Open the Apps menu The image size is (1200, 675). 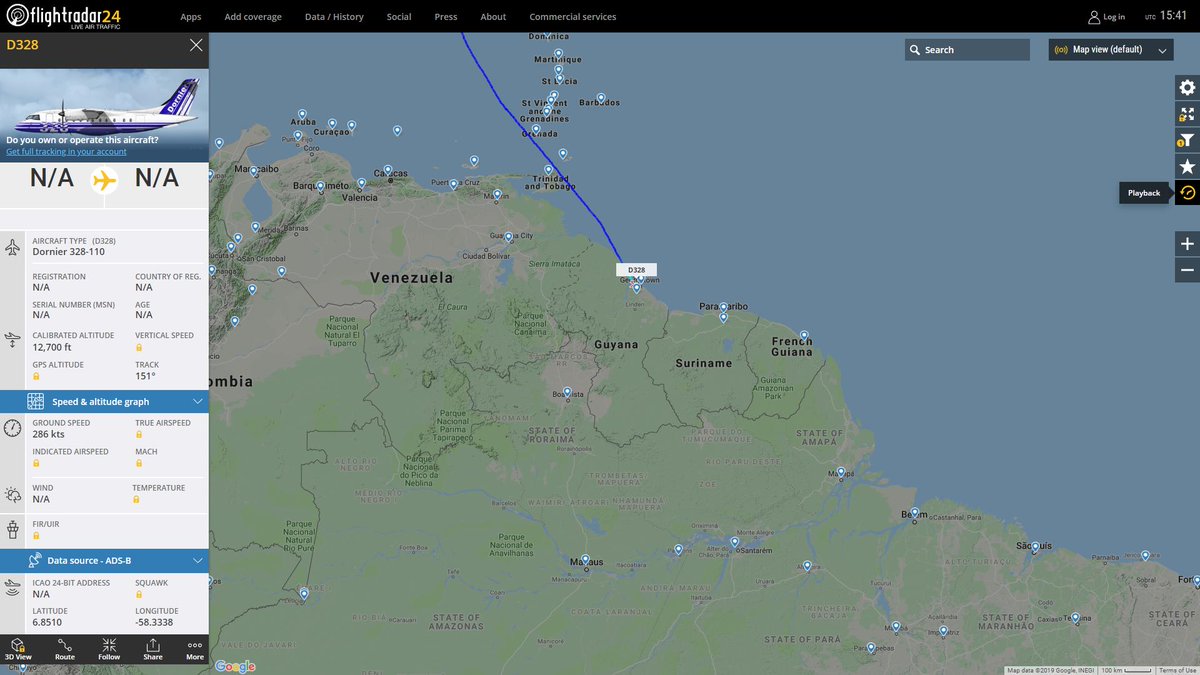(191, 17)
